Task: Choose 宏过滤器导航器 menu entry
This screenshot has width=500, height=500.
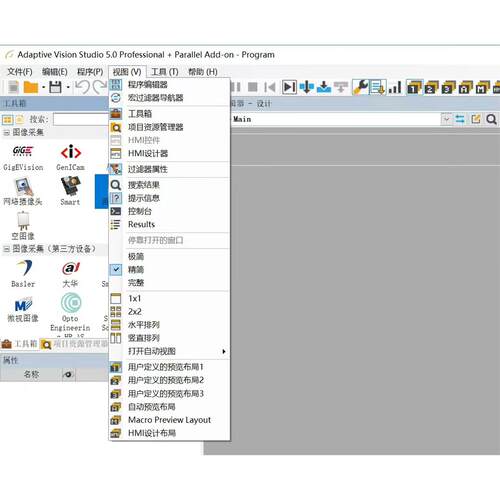Action: coord(169,98)
